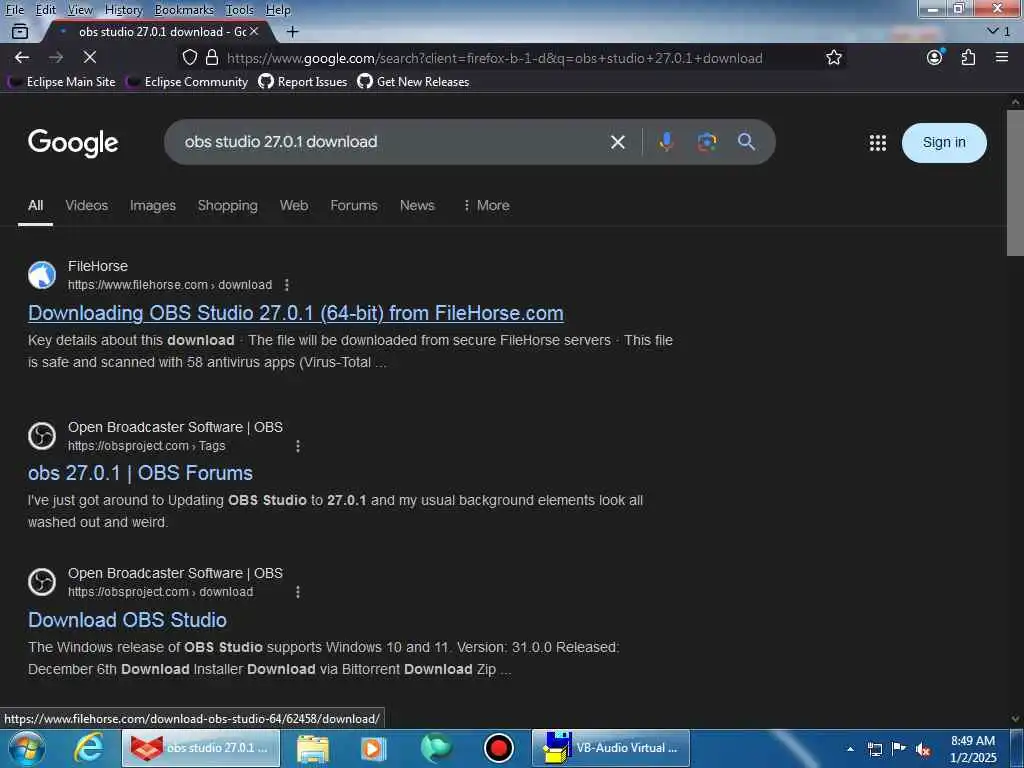1024x768 pixels.
Task: Expand the More search filters menu
Action: [486, 205]
